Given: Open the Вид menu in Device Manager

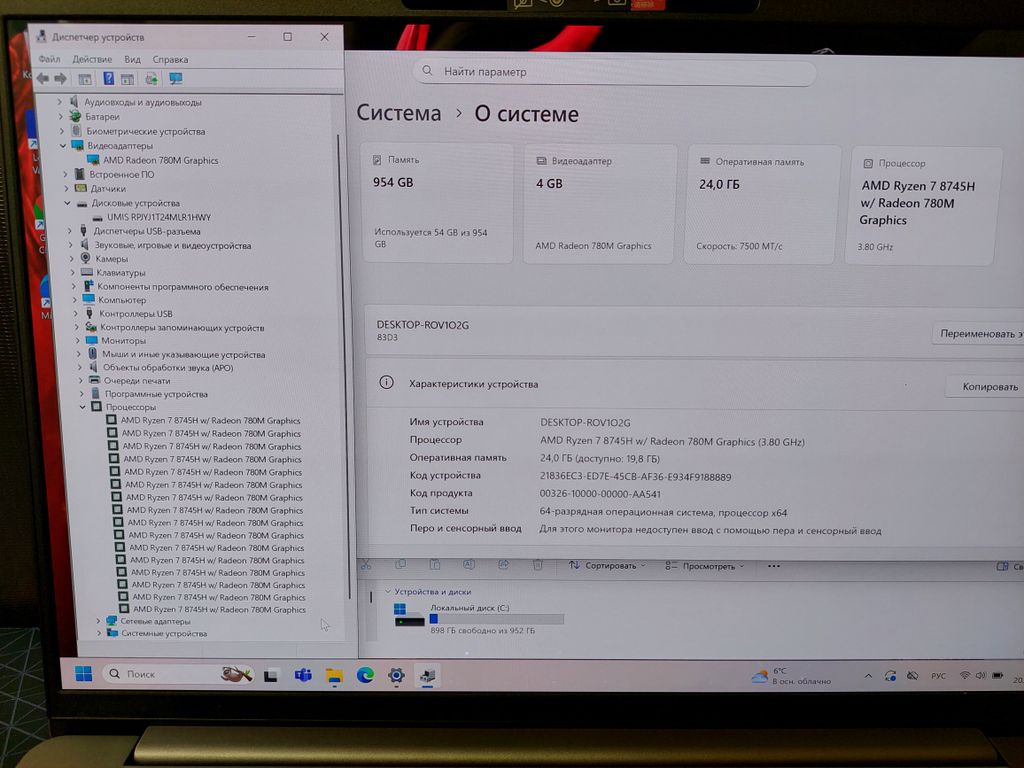Looking at the screenshot, I should pos(132,60).
